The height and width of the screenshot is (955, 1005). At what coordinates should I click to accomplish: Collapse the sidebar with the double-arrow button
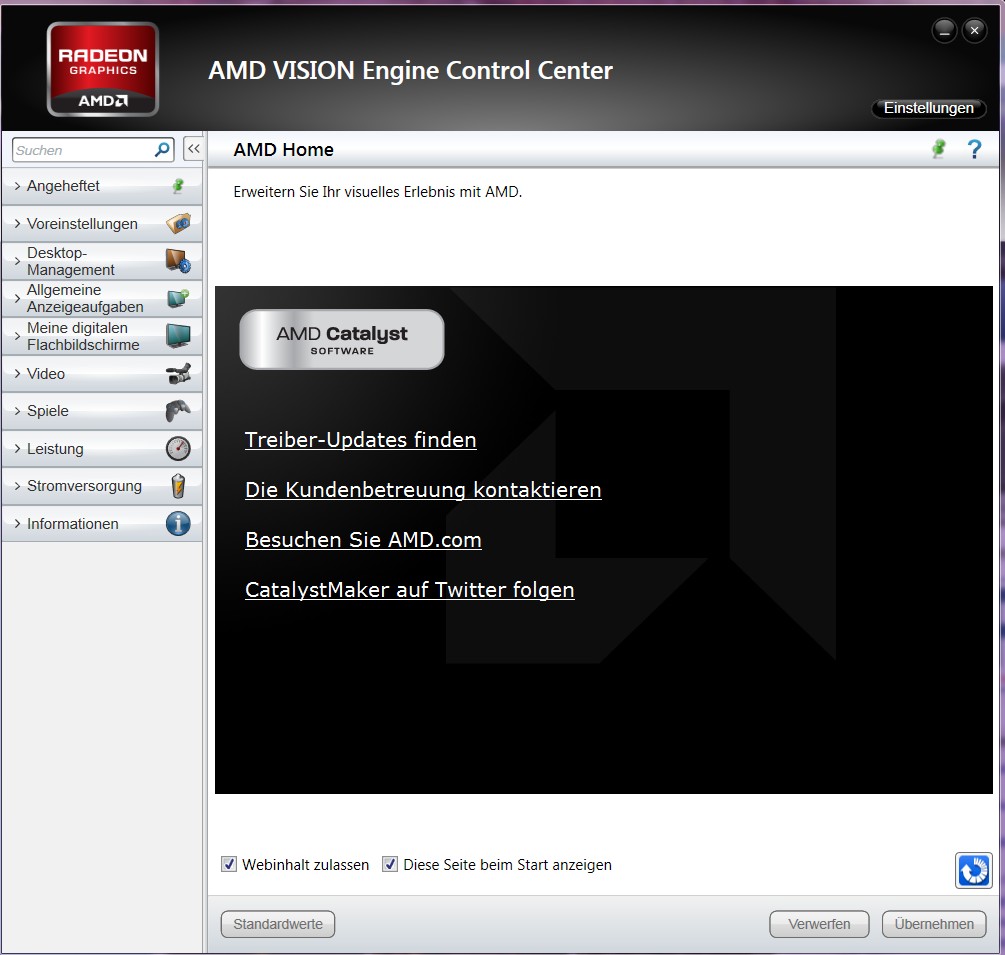pyautogui.click(x=194, y=149)
